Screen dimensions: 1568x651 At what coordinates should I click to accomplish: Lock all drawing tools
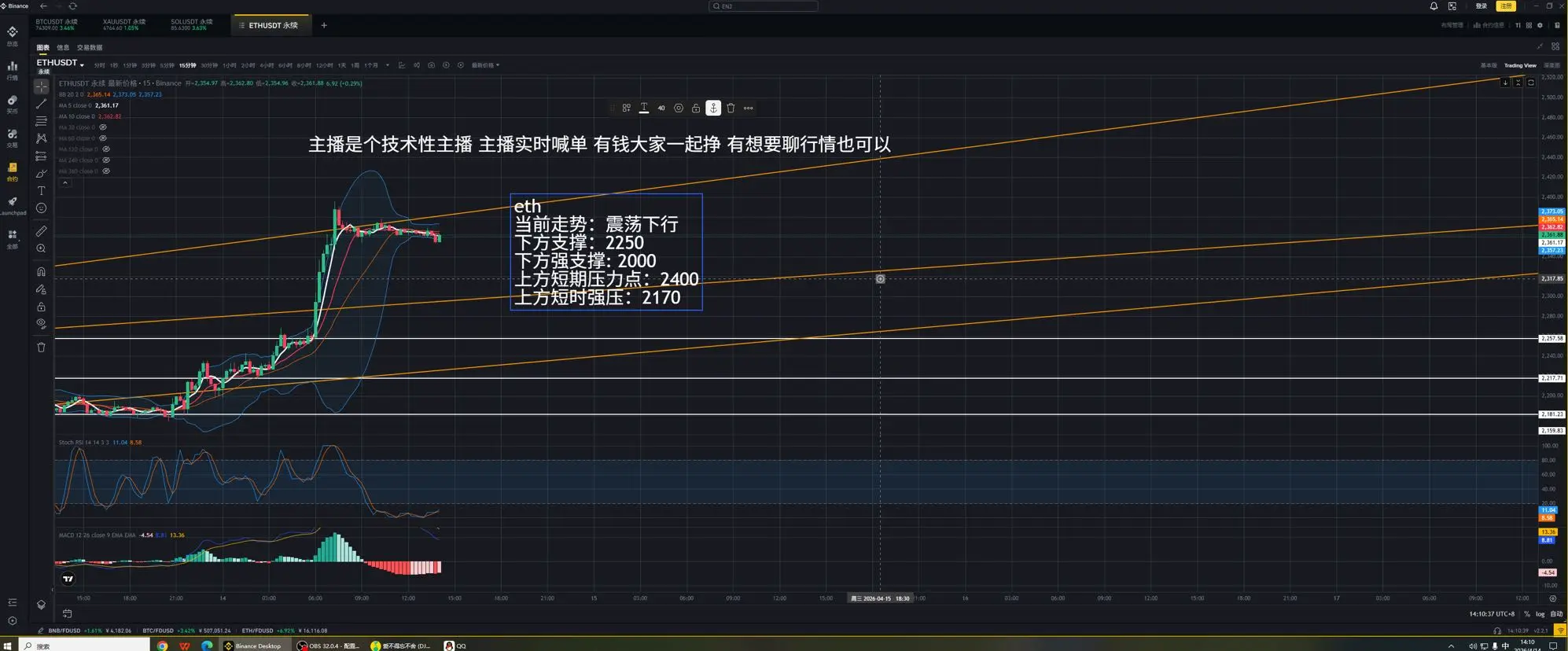pyautogui.click(x=41, y=307)
